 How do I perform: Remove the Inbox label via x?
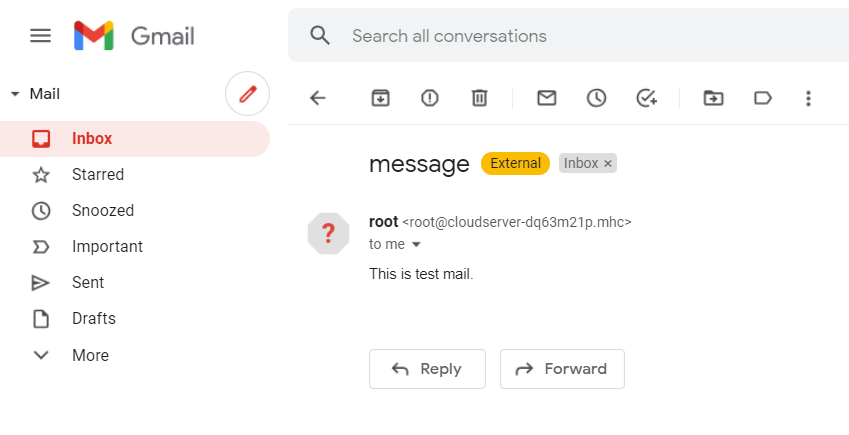(x=608, y=164)
